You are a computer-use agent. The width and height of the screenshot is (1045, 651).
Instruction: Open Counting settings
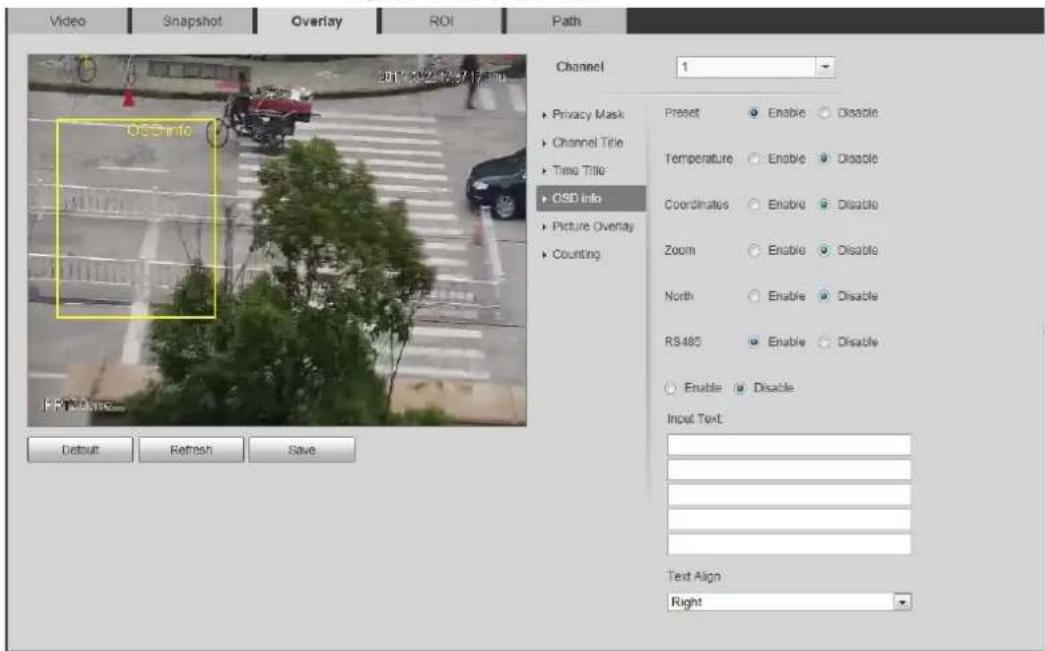576,254
